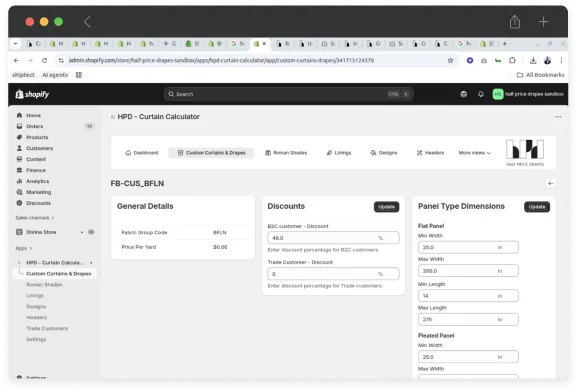This screenshot has height=392, width=579.
Task: Expand the Apps section
Action: [24, 248]
